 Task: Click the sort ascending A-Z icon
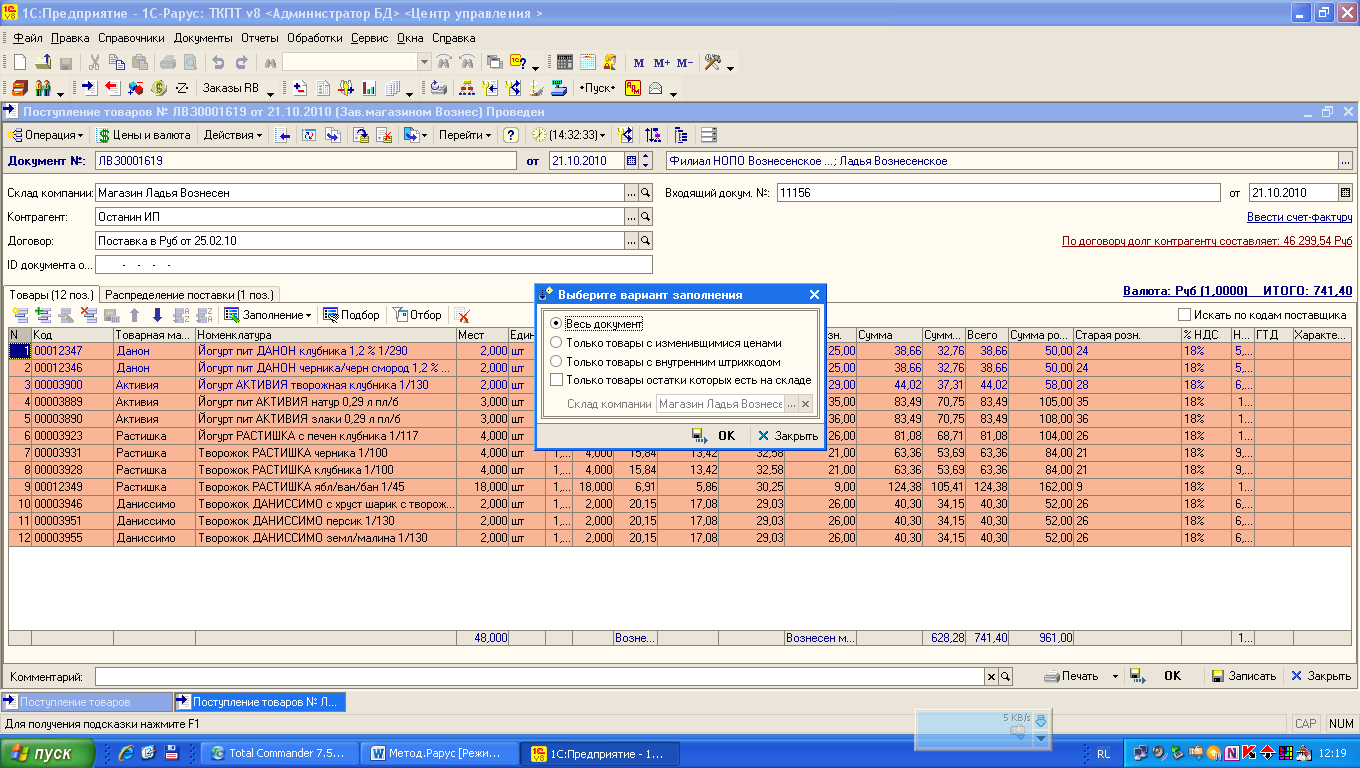click(181, 315)
